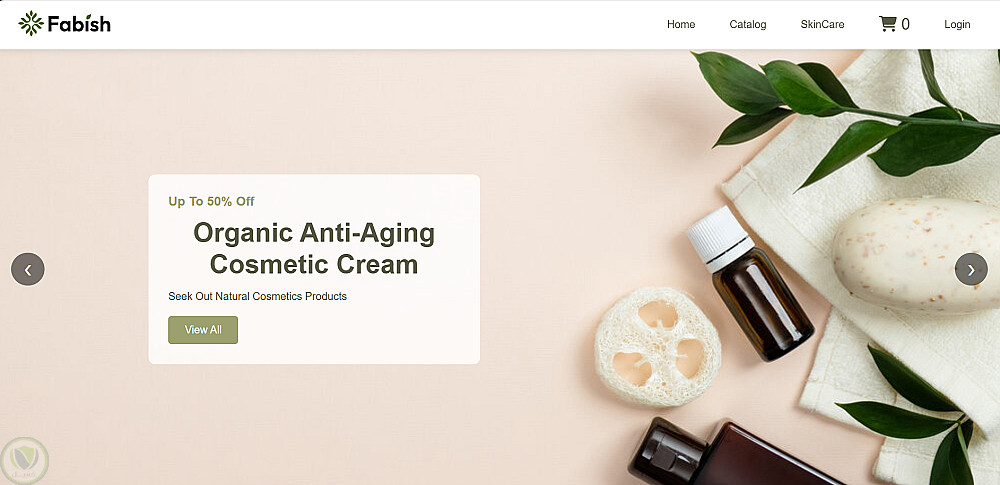The image size is (1000, 485).
Task: Click the brown dropper bottle with white cap
Action: coord(750,283)
